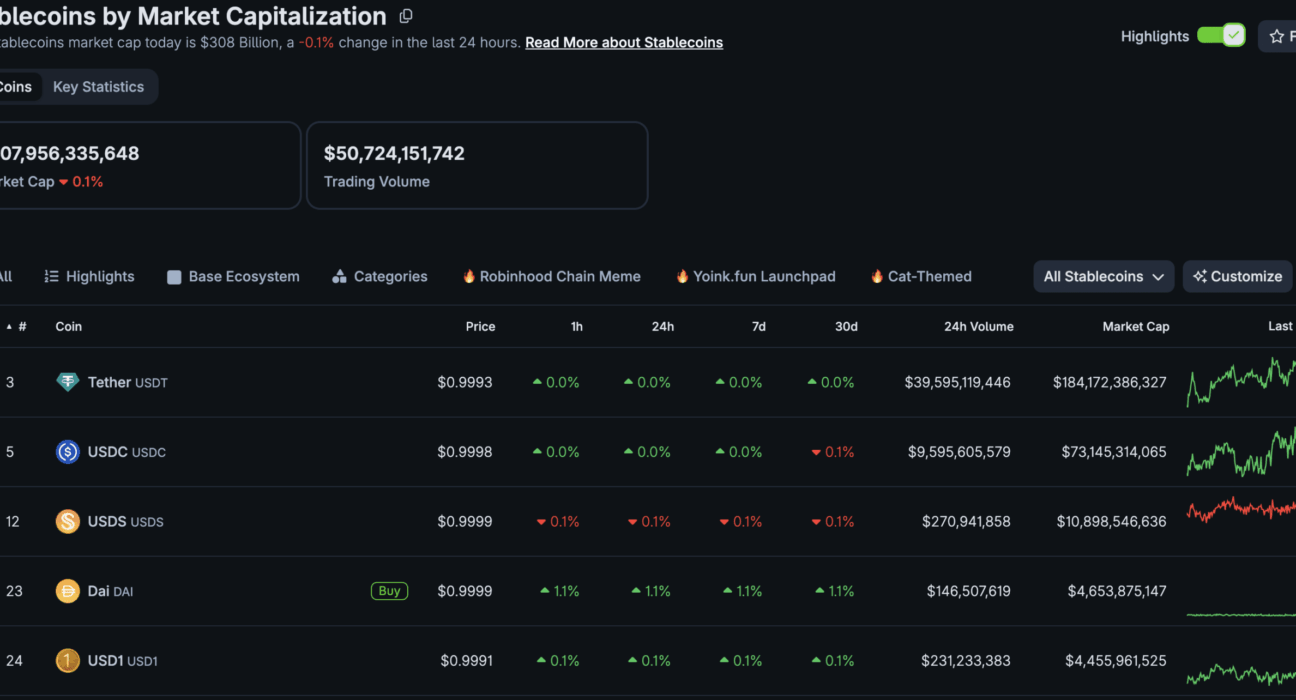Open the Customize button
Screen dimensions: 1296x700
[x=1237, y=277]
